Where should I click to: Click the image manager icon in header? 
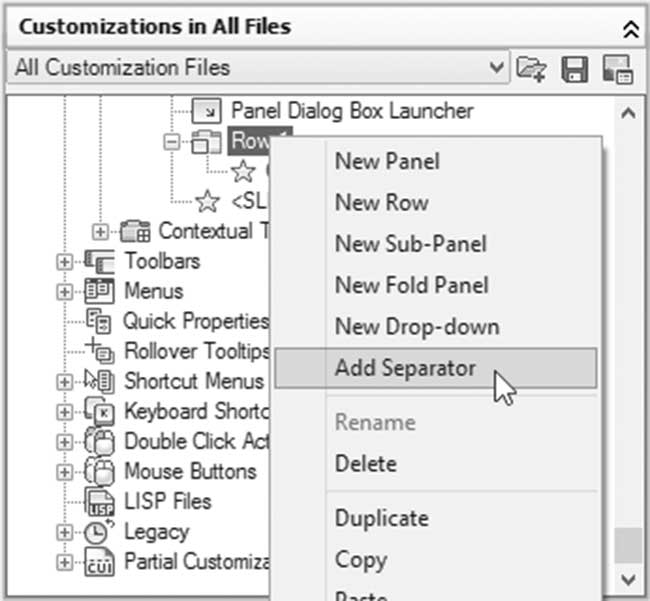pyautogui.click(x=618, y=70)
